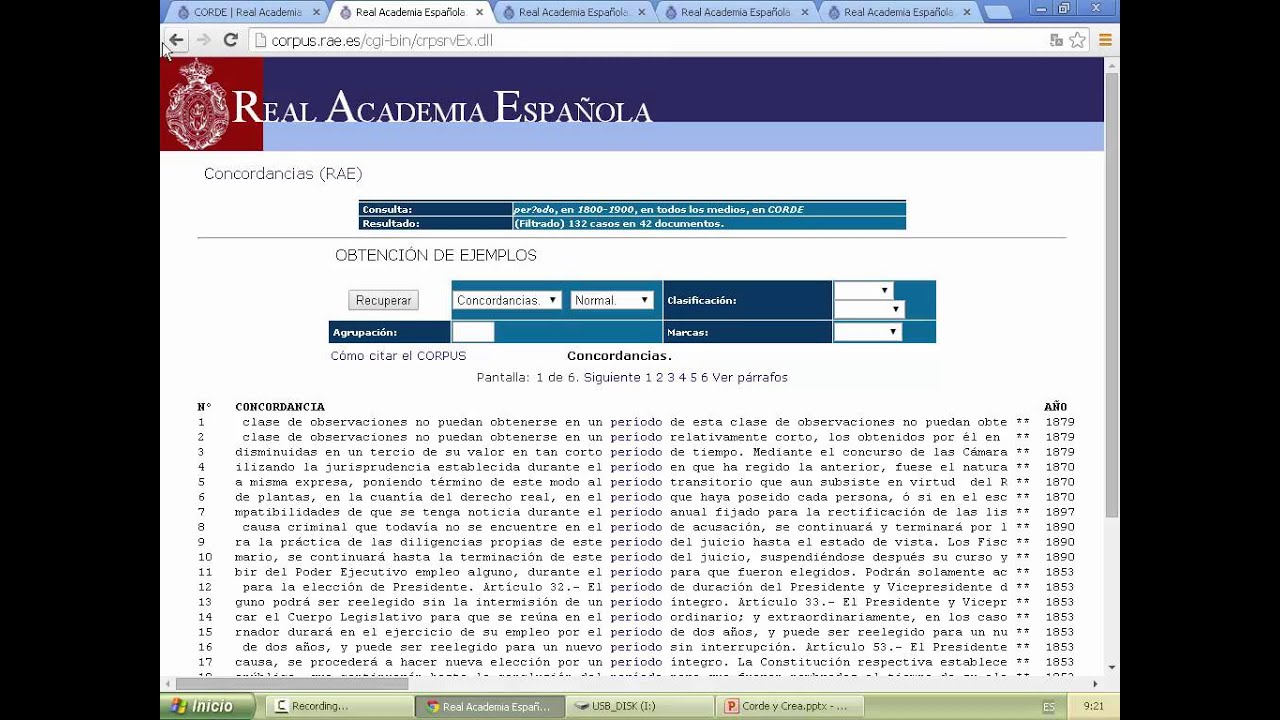Click the Real Academia Españ... taskbar item

[490, 706]
